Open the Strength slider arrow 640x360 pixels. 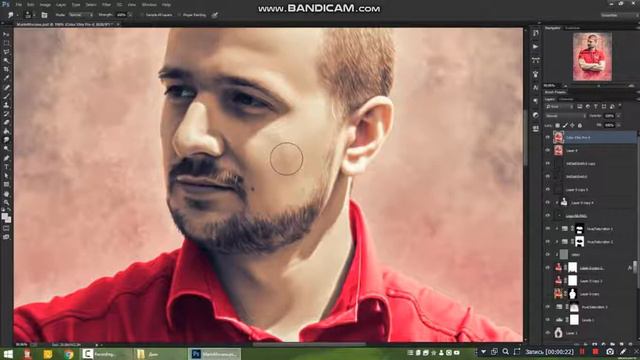pos(130,15)
